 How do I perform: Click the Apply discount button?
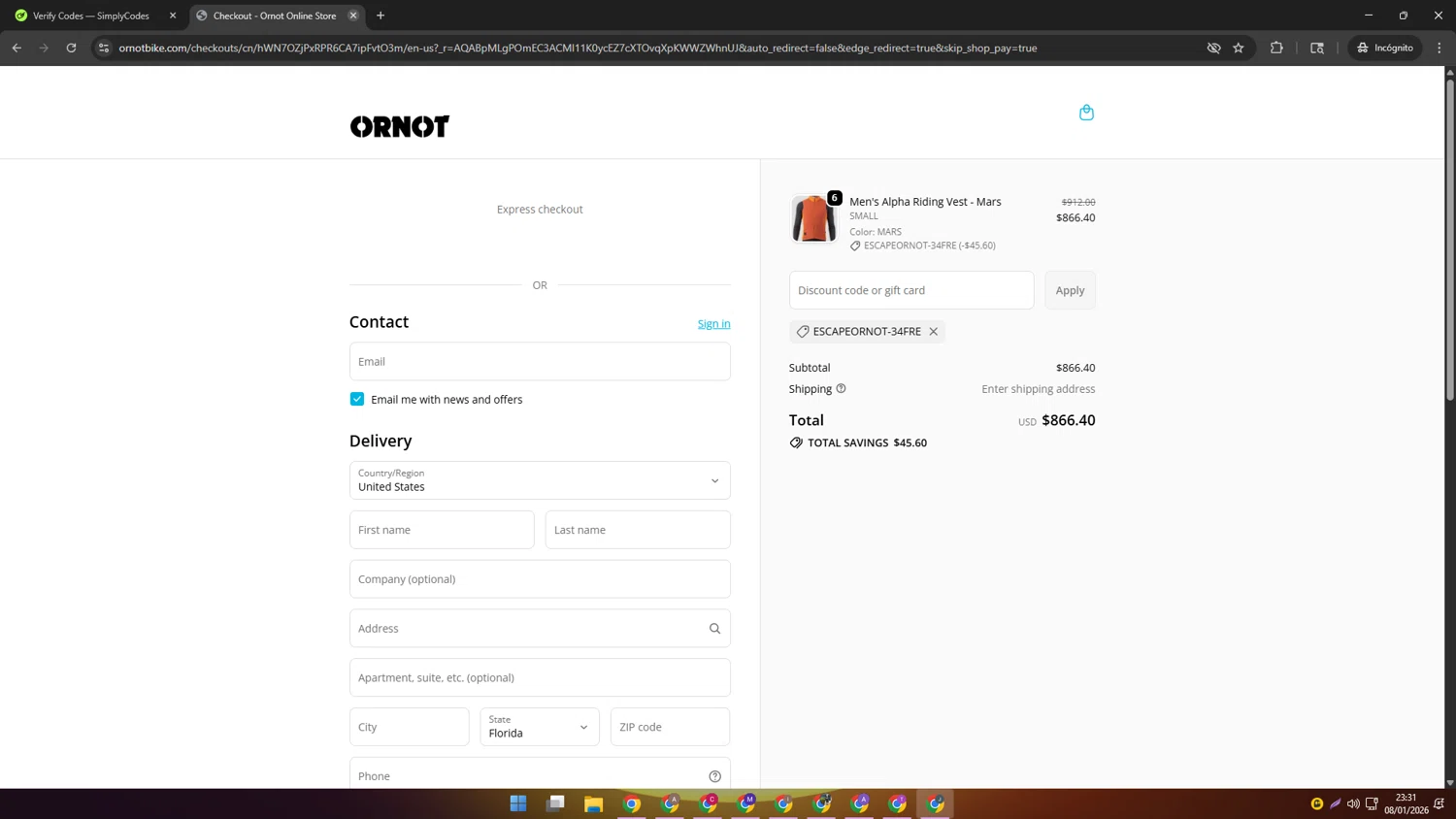pos(1070,290)
